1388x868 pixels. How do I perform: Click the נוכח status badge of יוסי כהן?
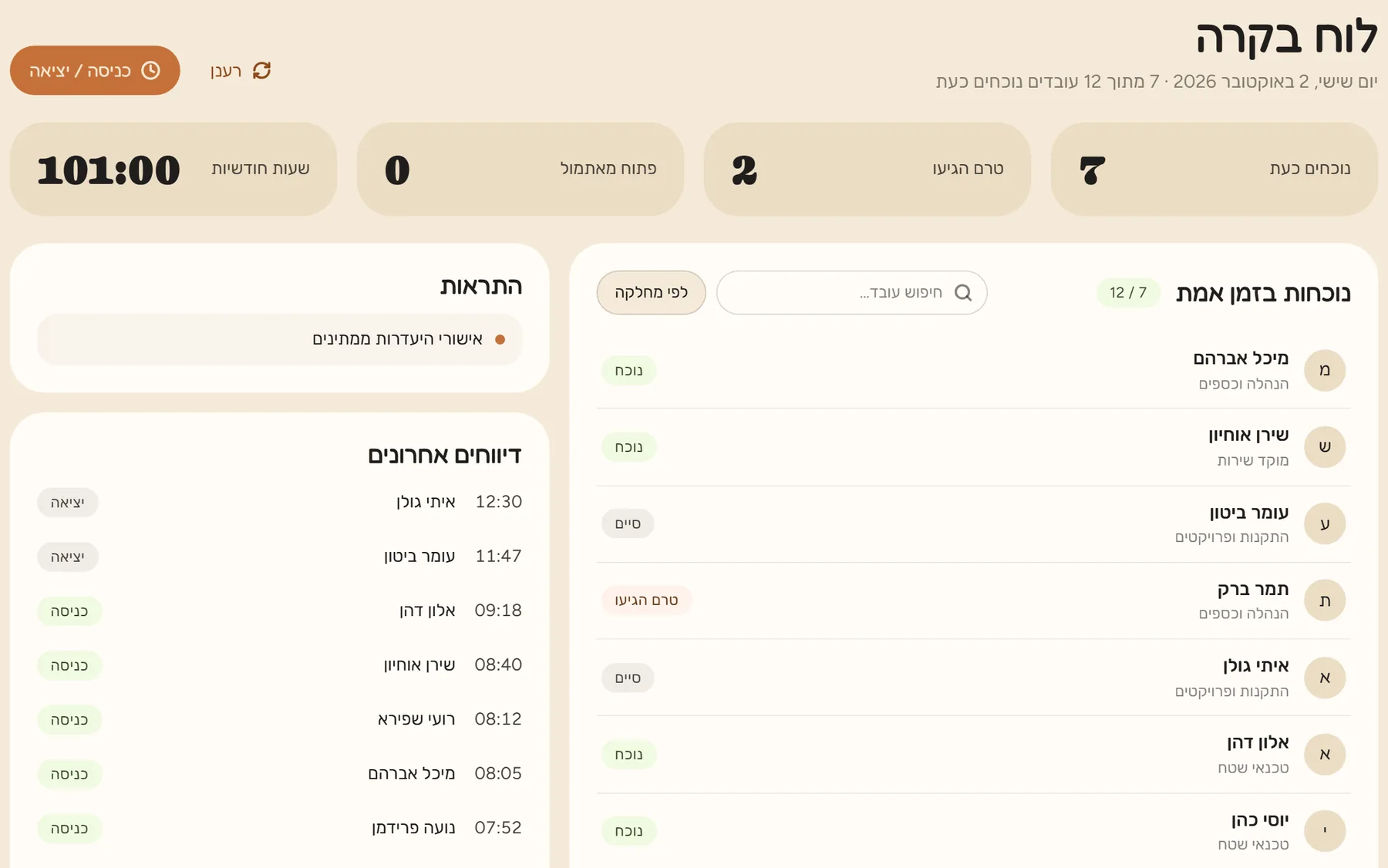(x=628, y=831)
